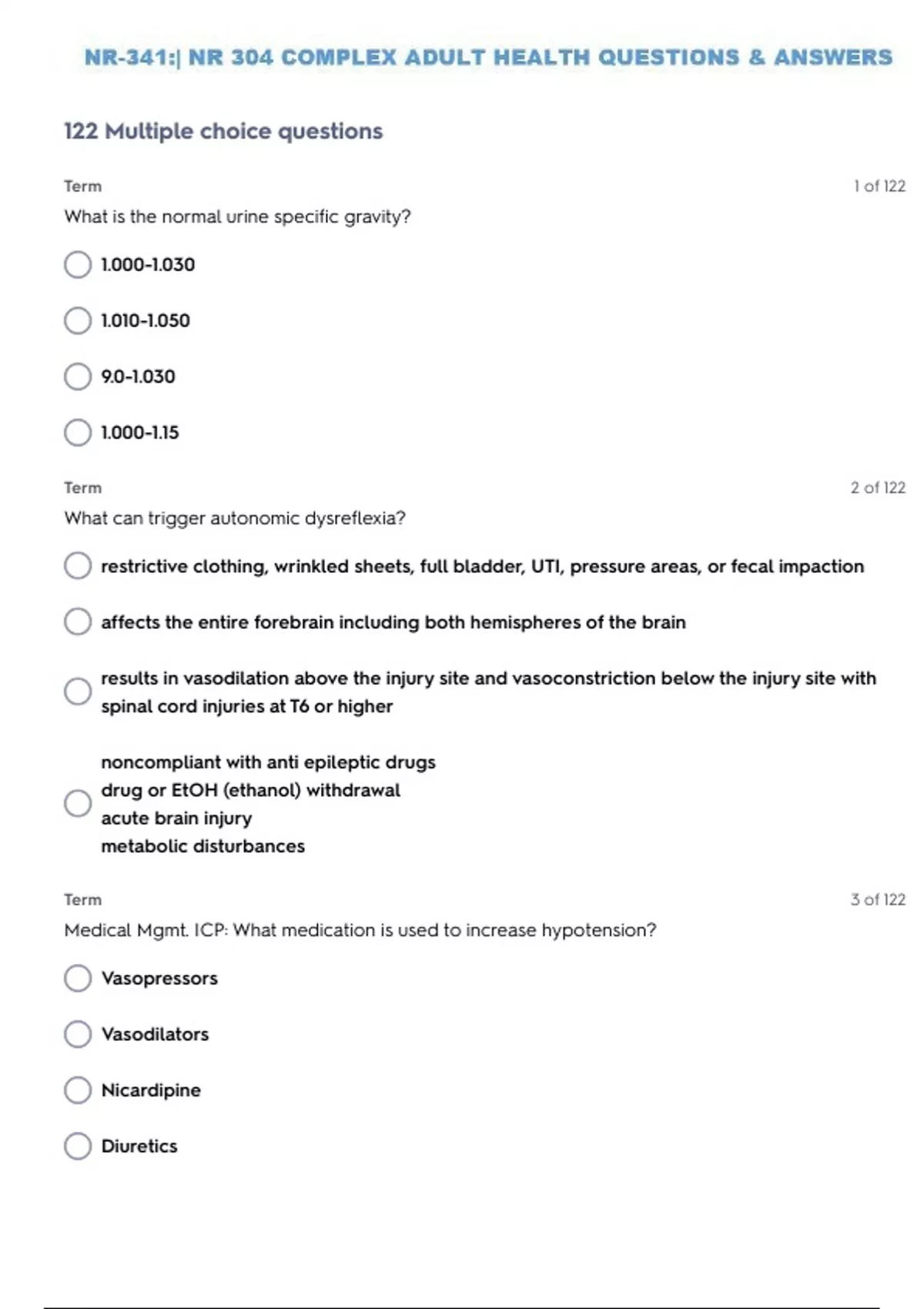Image resolution: width=924 pixels, height=1309 pixels.
Task: Choose the affects the entire forebrain option
Action: tap(78, 622)
